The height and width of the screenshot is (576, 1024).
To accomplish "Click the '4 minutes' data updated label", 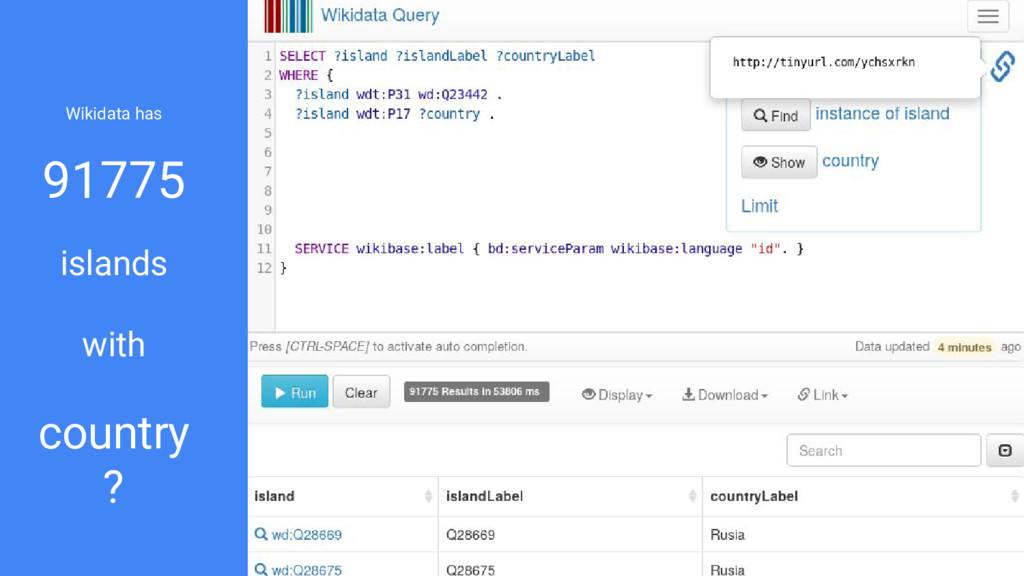I will [965, 347].
